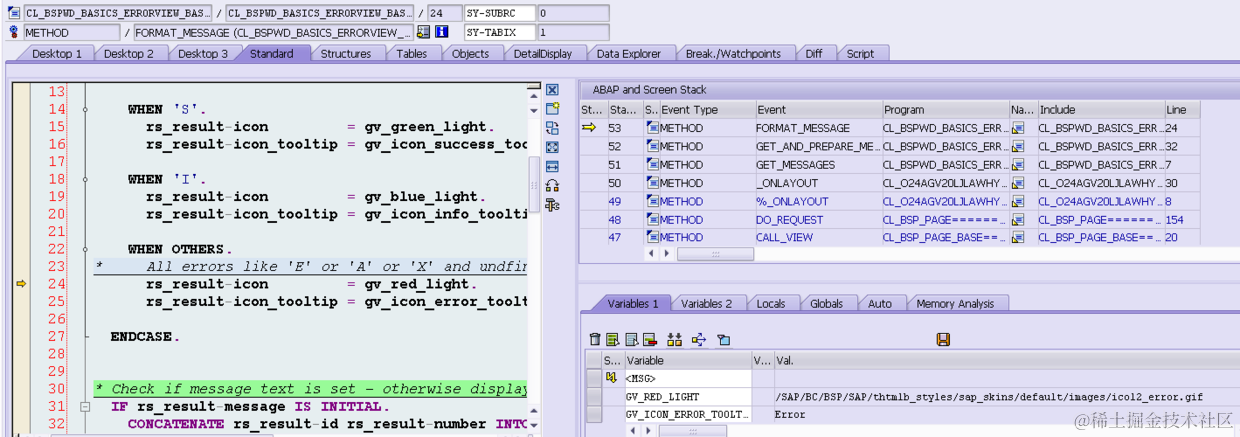The image size is (1240, 437).
Task: Click the orange save icon in Variables pane
Action: click(943, 340)
